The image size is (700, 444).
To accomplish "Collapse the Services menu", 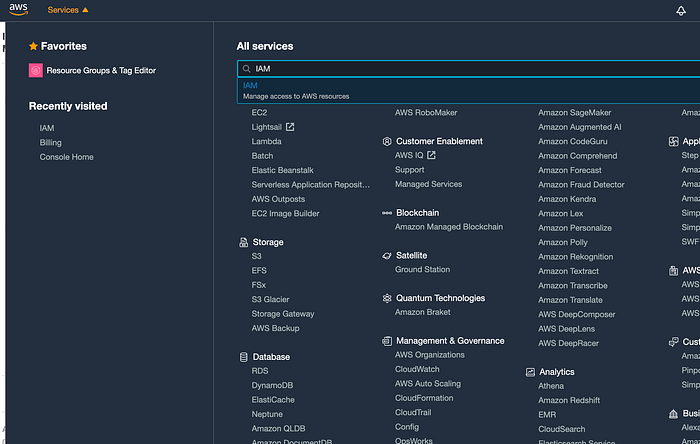I will (68, 10).
